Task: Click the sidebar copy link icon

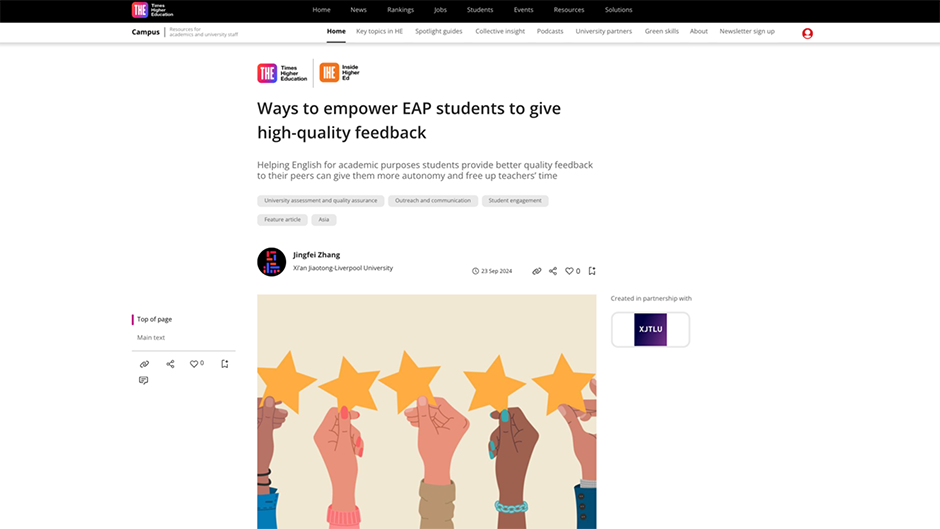Action: (144, 364)
